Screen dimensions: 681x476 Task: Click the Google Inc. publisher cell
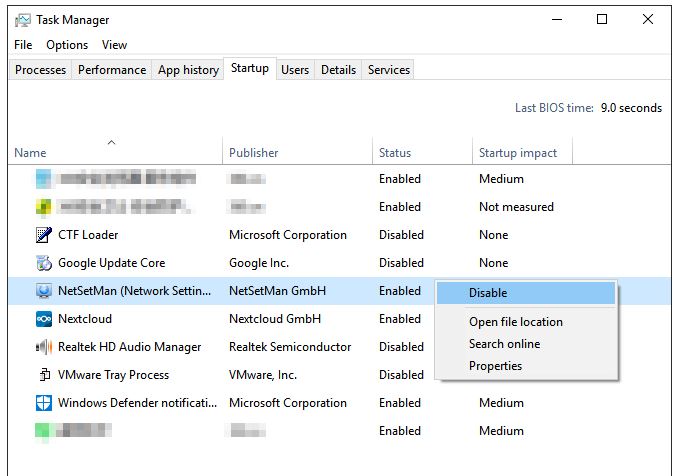(x=259, y=263)
